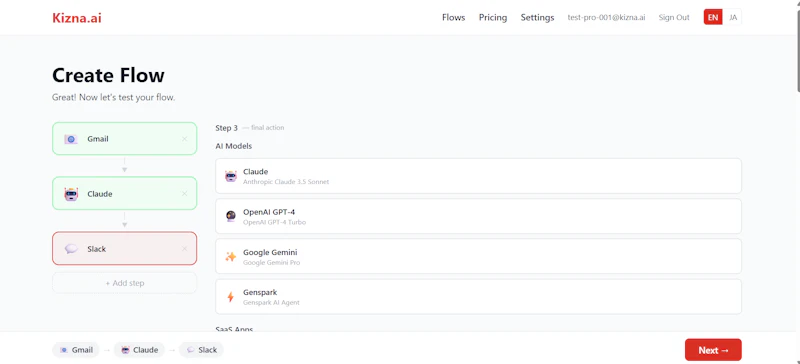Click the "final action" label

267,128
